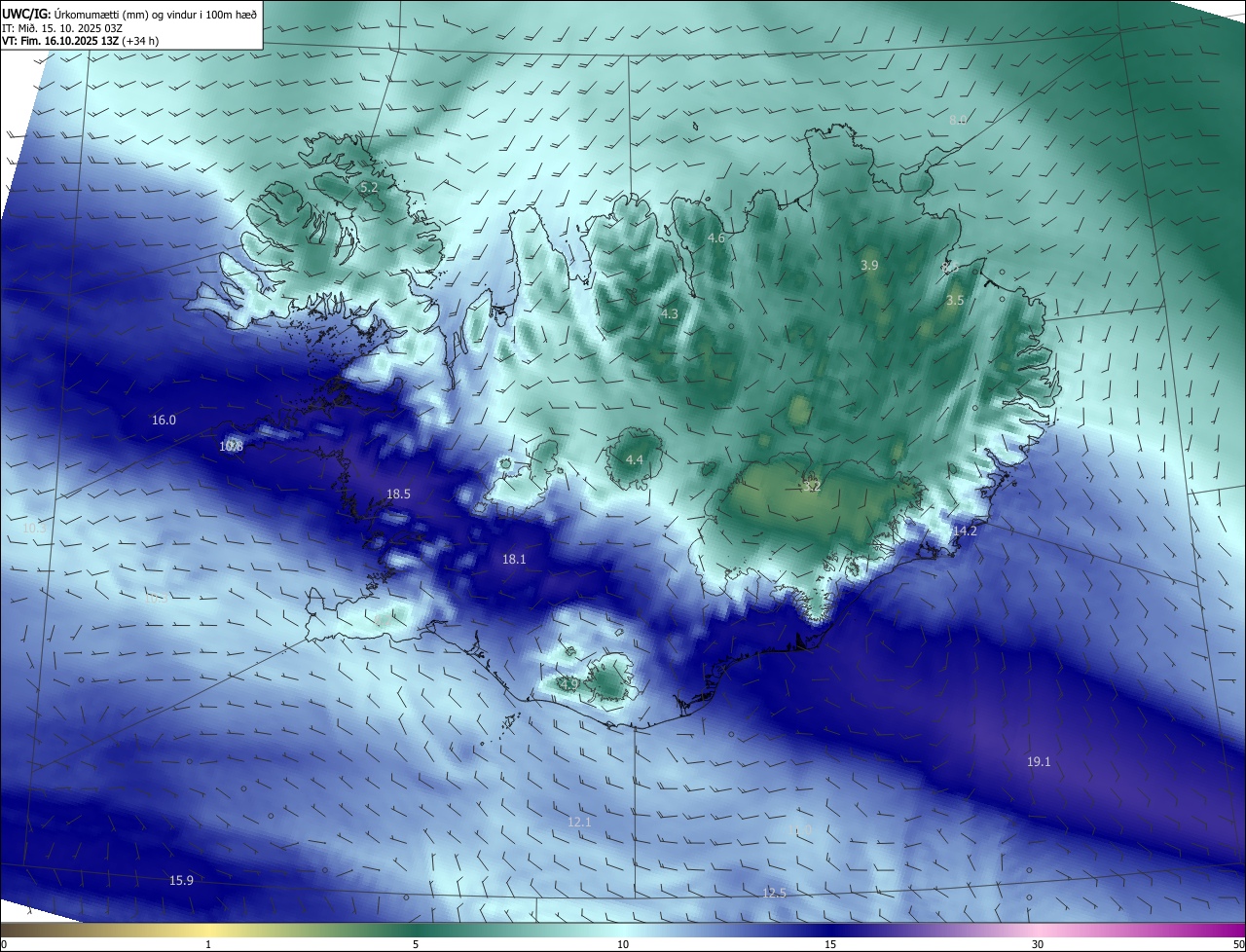Click the 4.6 value label in north Iceland
This screenshot has height=952, width=1246.
point(716,238)
